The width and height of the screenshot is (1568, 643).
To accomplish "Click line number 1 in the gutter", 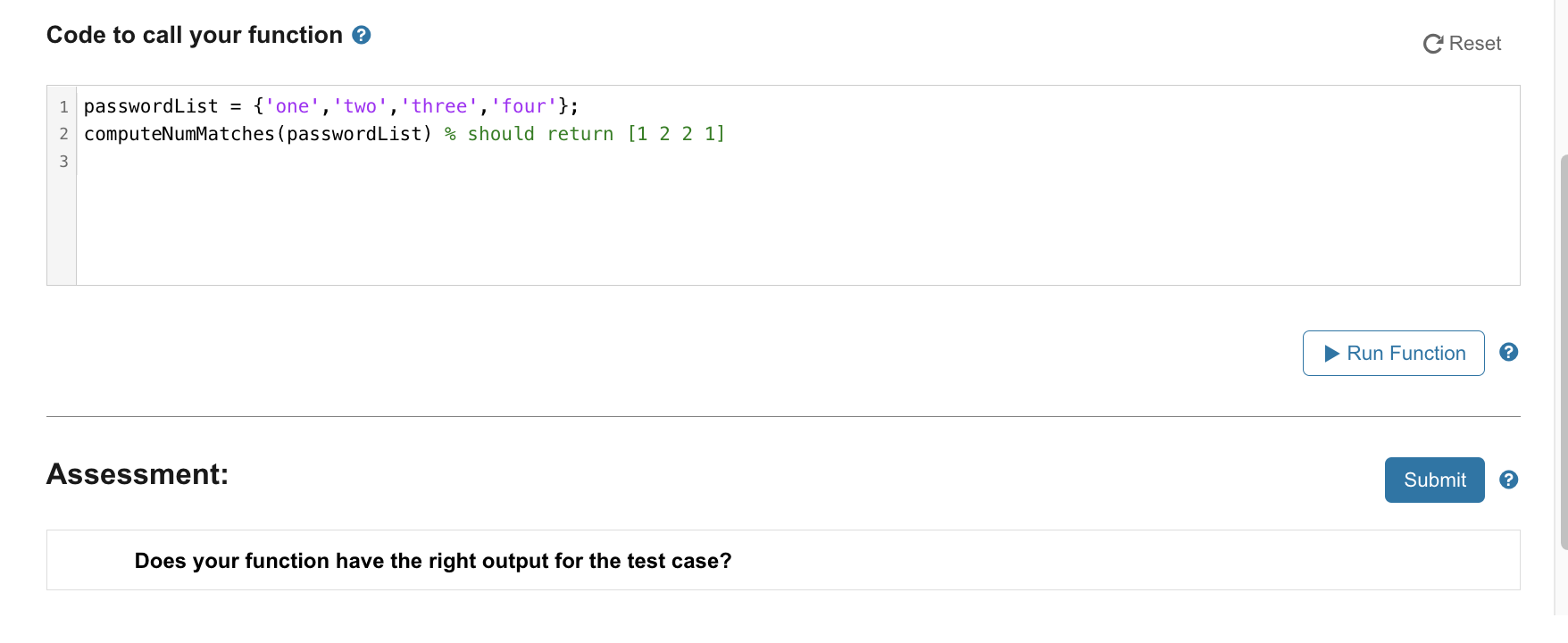I will point(63,105).
